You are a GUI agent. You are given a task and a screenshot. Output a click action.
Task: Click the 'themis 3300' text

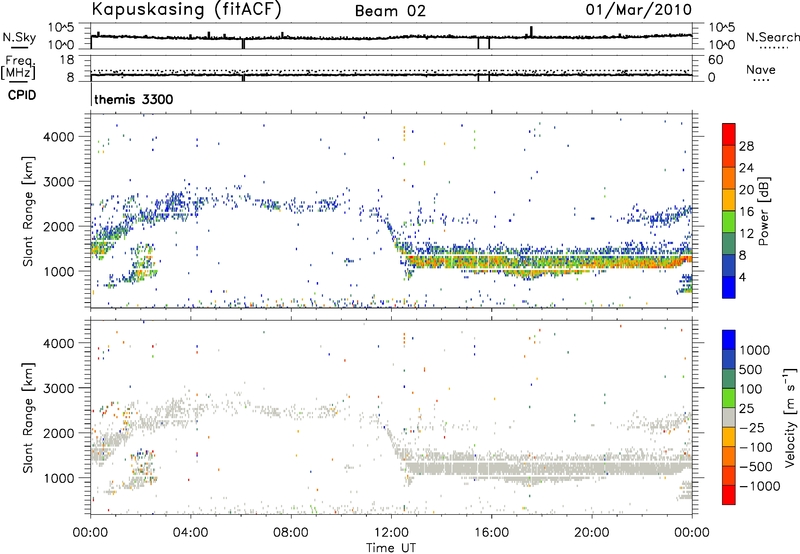pyautogui.click(x=134, y=99)
